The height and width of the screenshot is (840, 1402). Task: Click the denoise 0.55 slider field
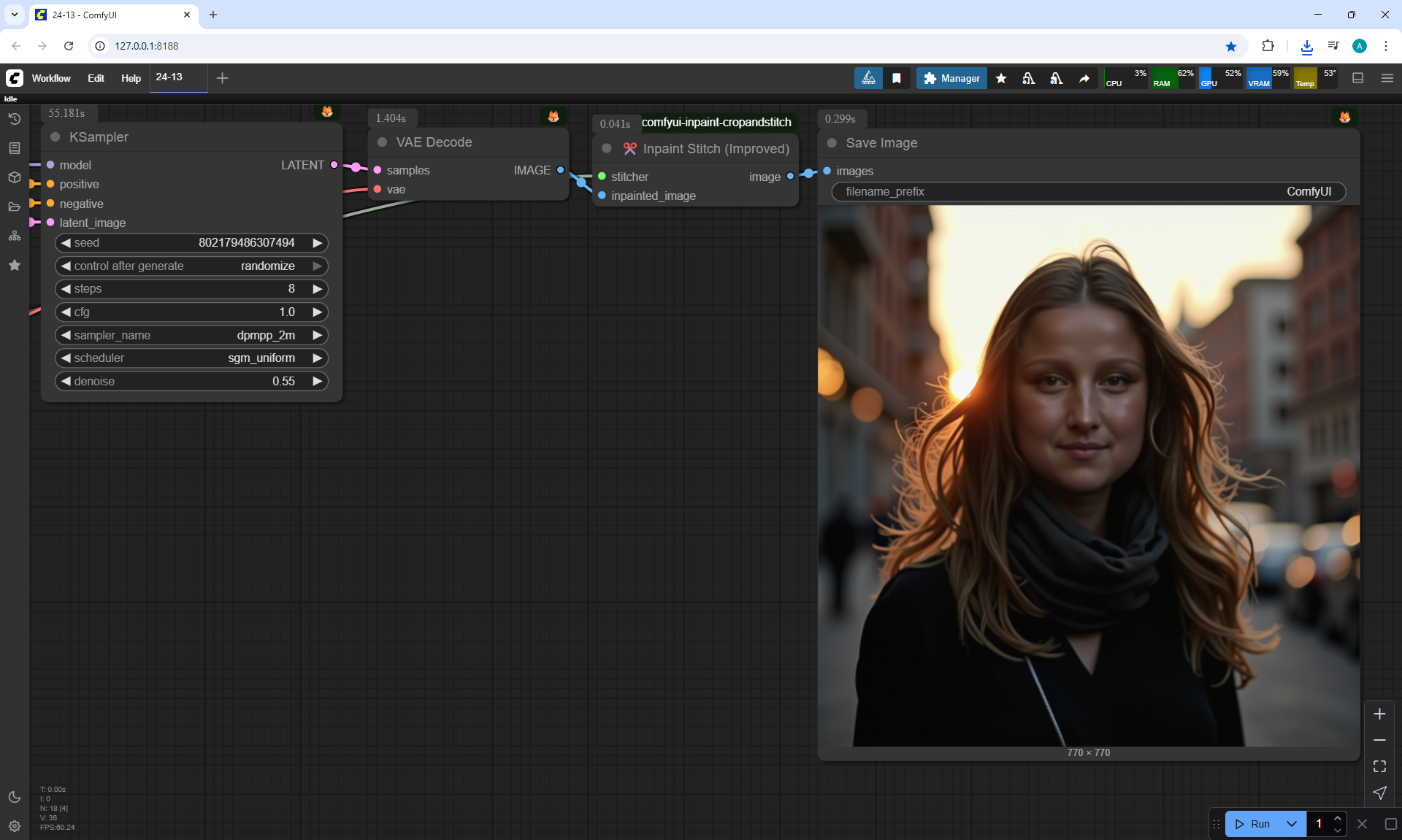tap(191, 381)
